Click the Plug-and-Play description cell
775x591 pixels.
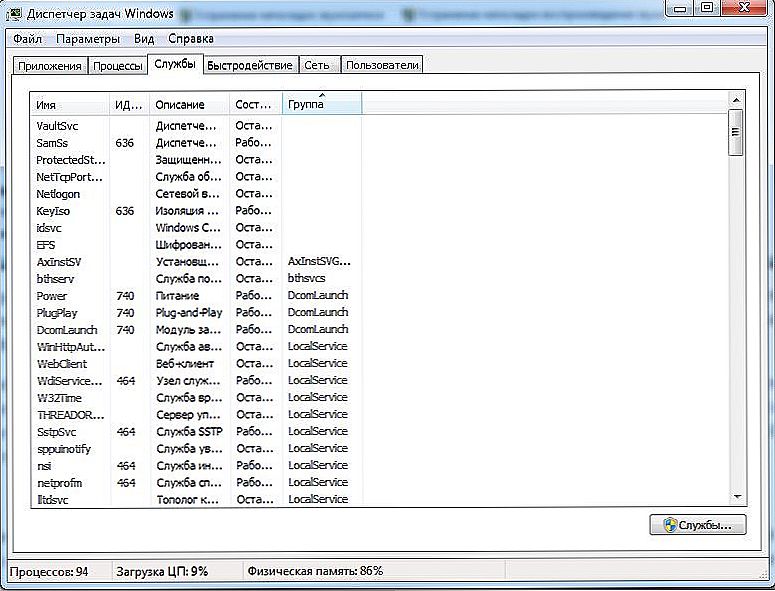(x=189, y=313)
